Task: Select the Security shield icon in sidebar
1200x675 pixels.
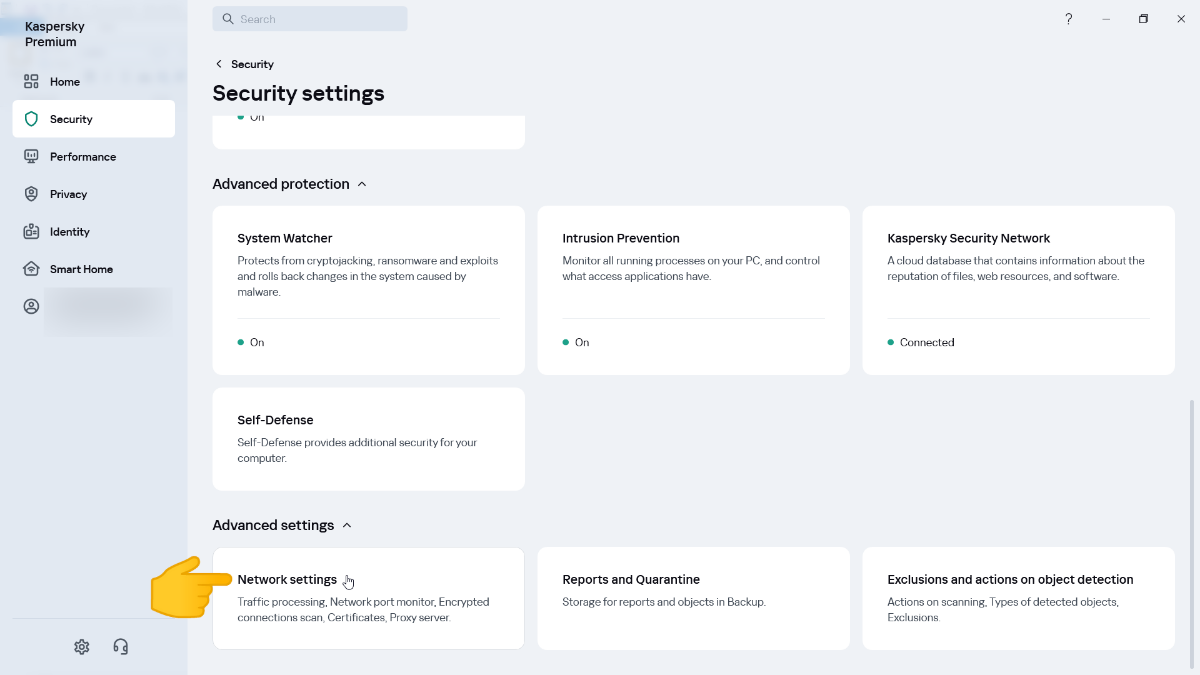Action: point(31,119)
